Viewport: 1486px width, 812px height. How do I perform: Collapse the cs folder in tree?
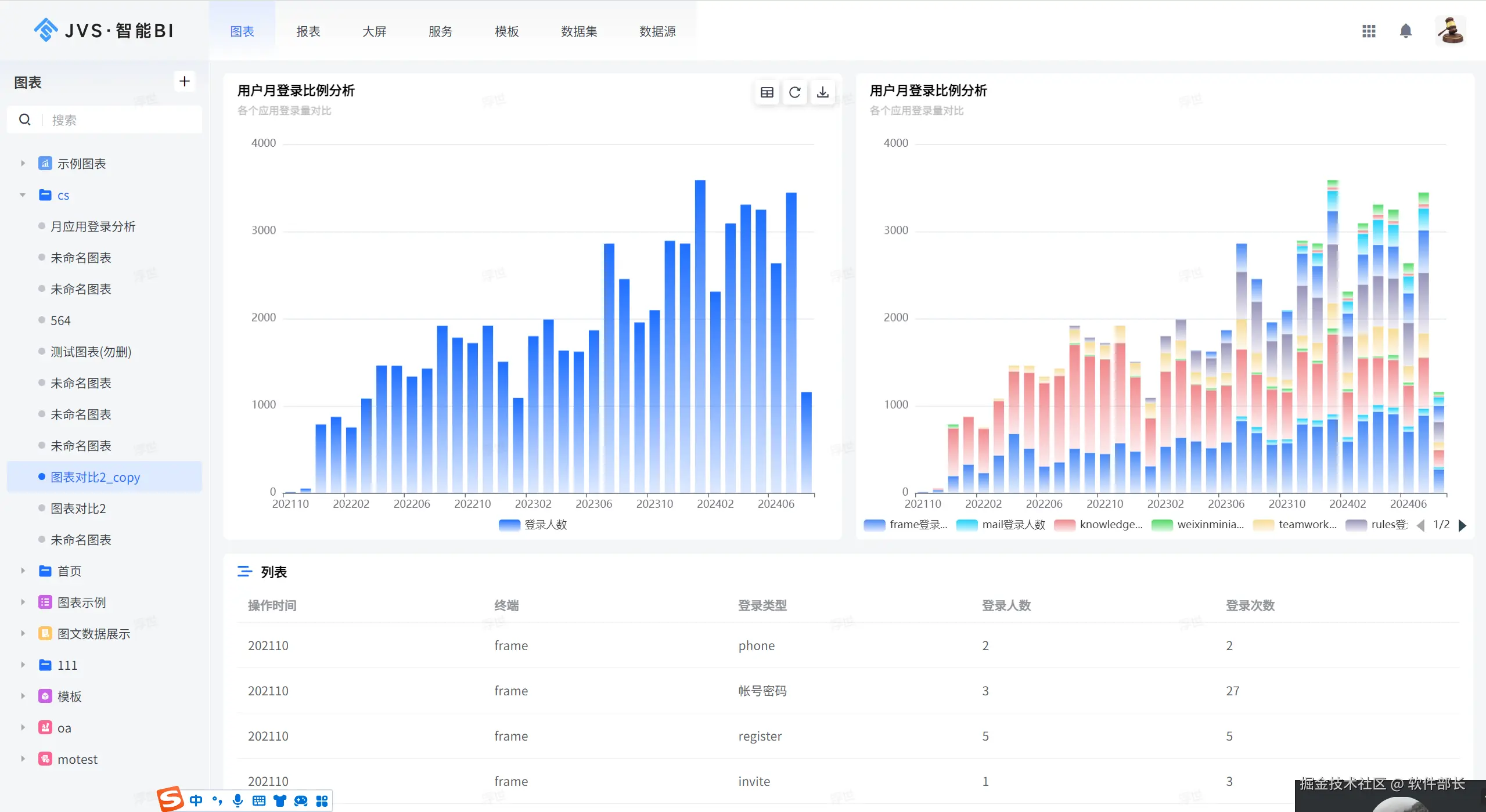click(23, 195)
